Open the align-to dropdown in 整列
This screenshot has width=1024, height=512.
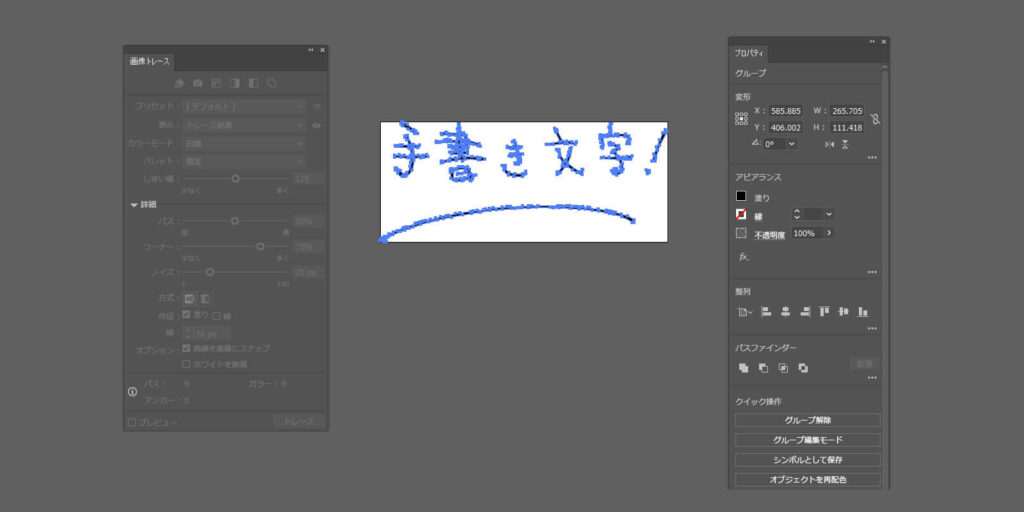click(x=744, y=312)
